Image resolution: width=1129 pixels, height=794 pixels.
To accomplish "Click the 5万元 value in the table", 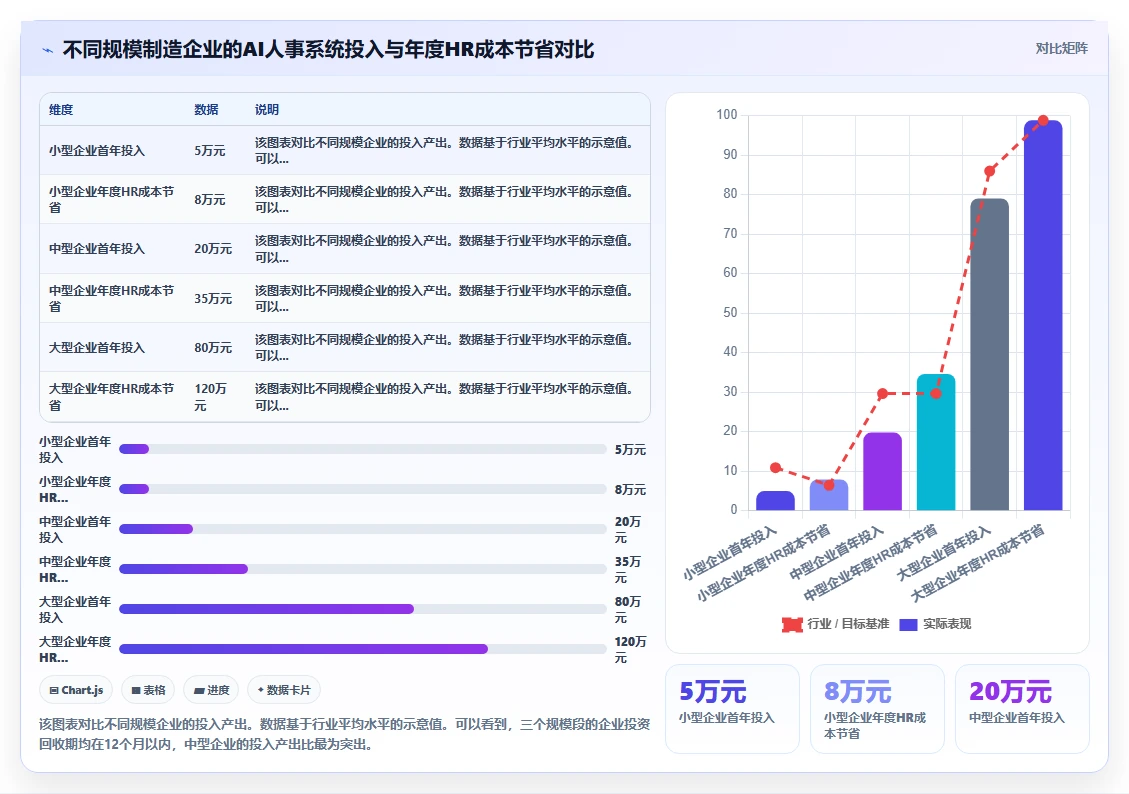I will [210, 150].
